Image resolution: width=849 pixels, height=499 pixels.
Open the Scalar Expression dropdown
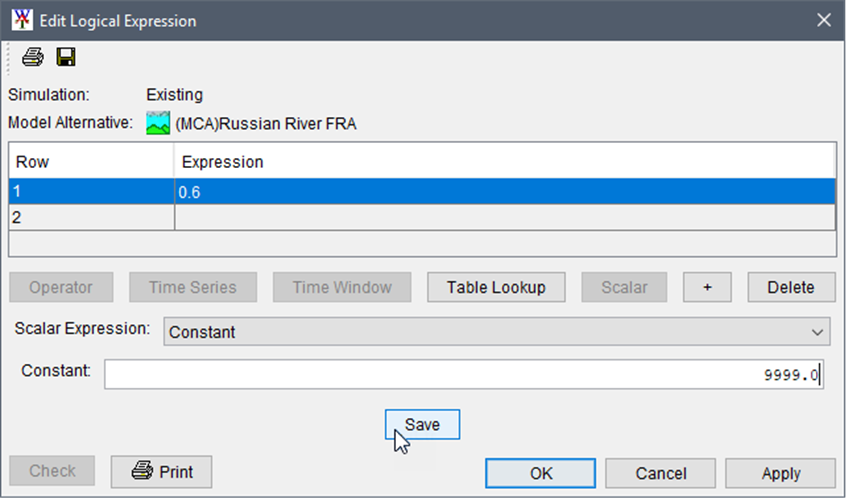(497, 332)
